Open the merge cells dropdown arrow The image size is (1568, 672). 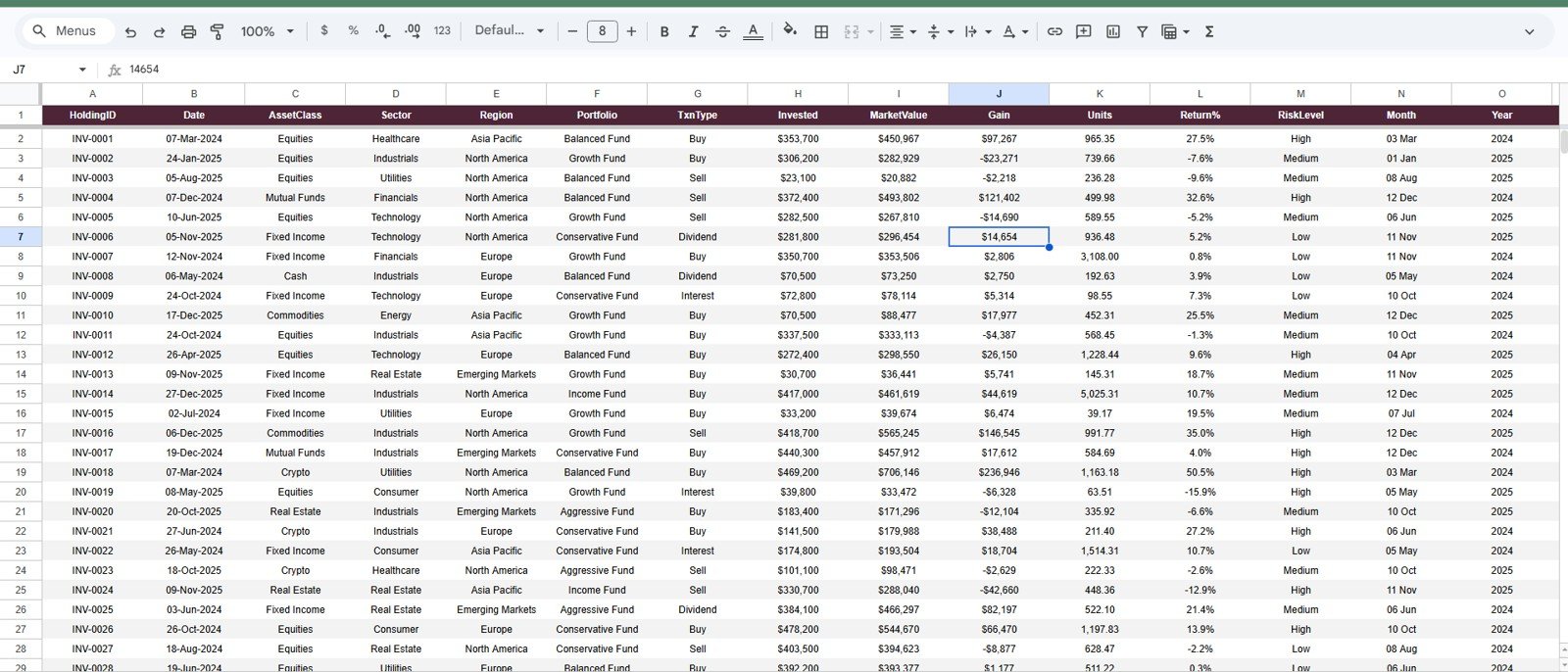pos(870,31)
